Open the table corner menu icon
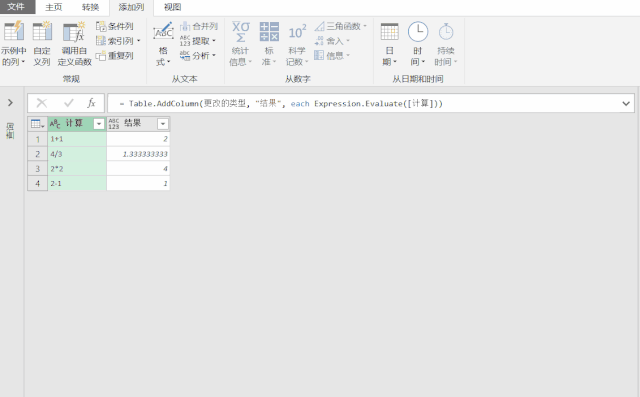Image resolution: width=640 pixels, height=397 pixels. coord(38,124)
